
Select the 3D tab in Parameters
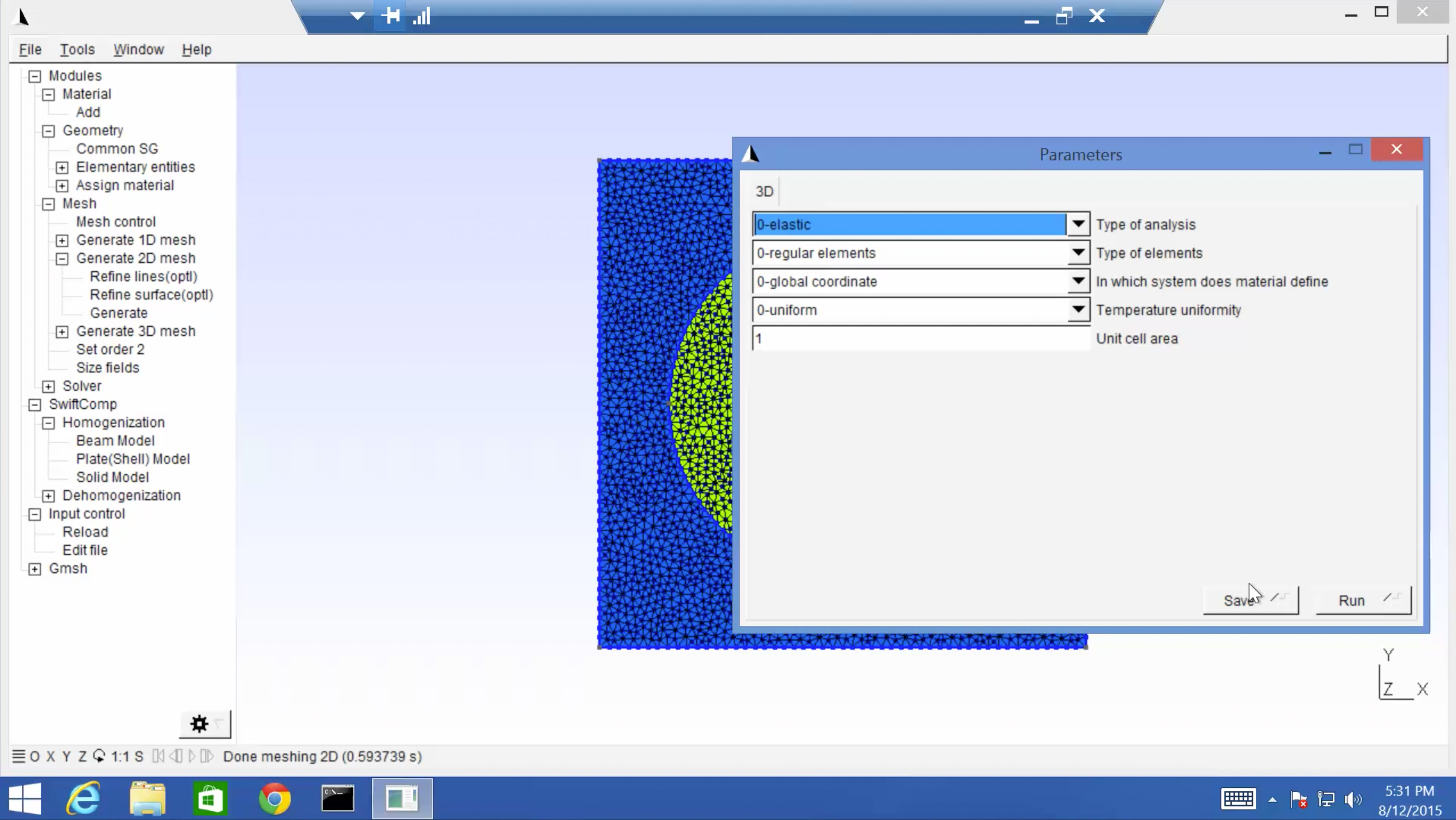(x=764, y=192)
